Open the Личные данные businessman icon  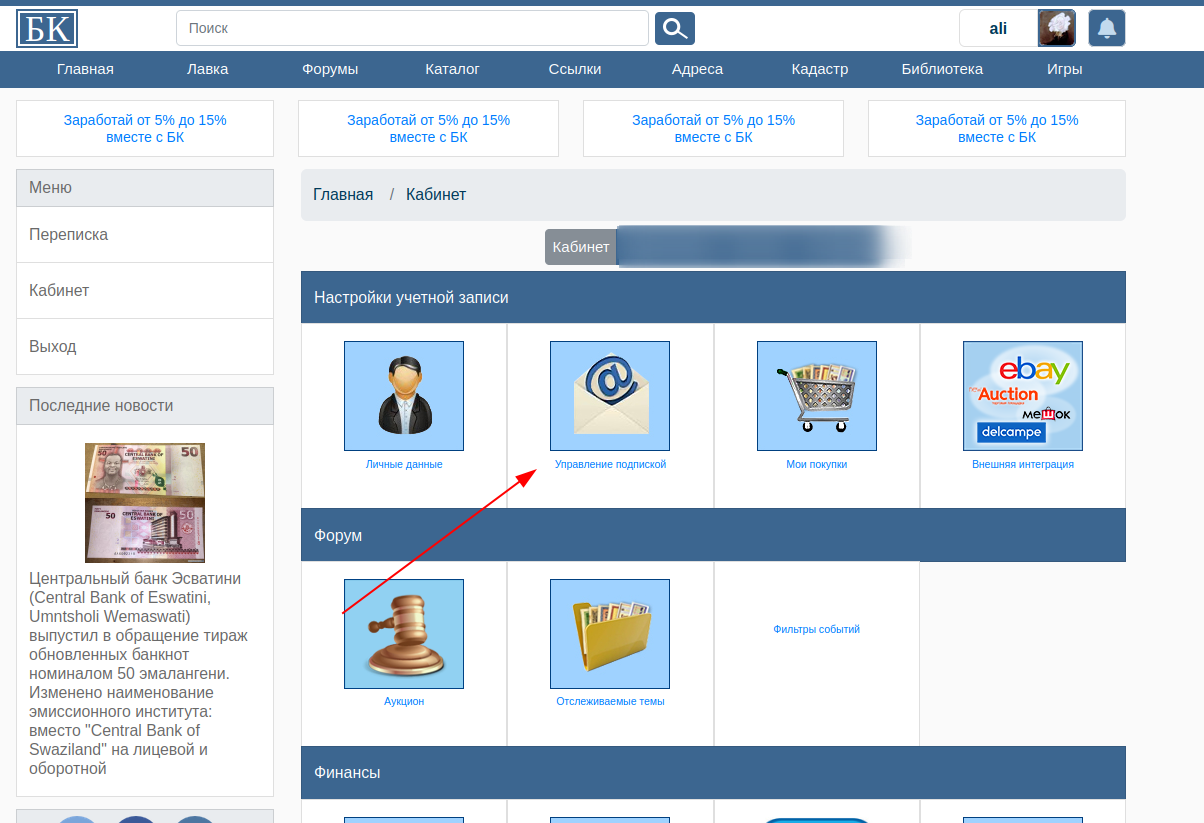tap(403, 396)
